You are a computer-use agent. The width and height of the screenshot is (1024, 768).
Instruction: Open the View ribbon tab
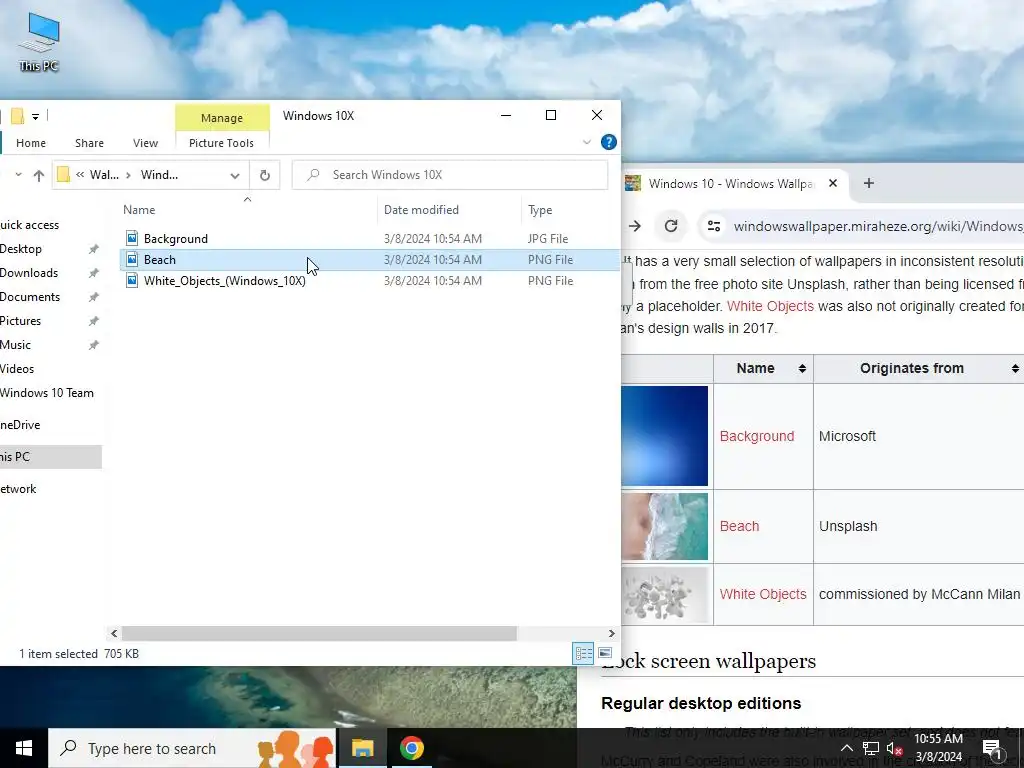click(x=146, y=143)
